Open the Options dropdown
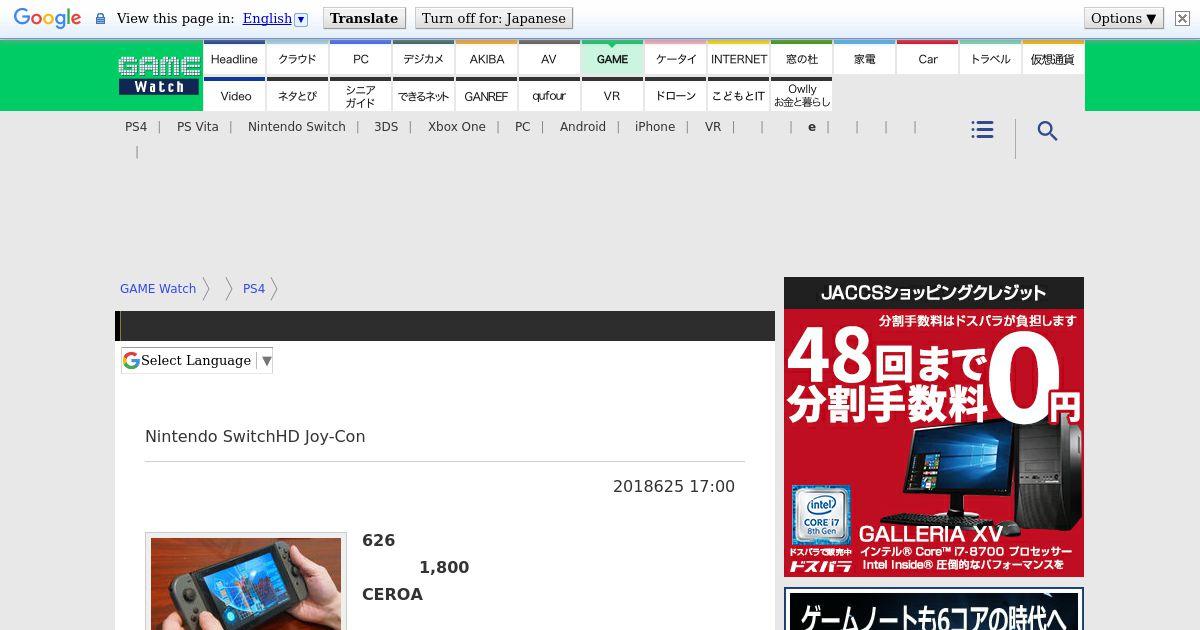Screen dimensions: 1200x630 click(1124, 18)
